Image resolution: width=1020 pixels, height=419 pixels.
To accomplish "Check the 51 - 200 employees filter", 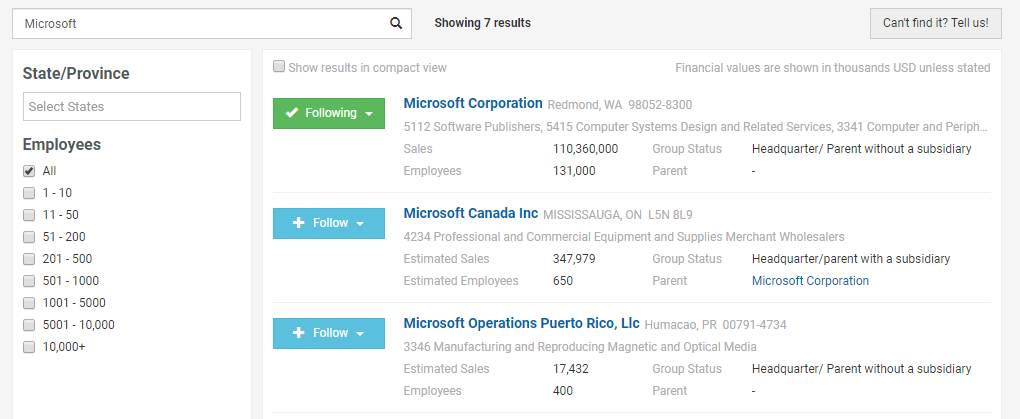I will [x=29, y=237].
